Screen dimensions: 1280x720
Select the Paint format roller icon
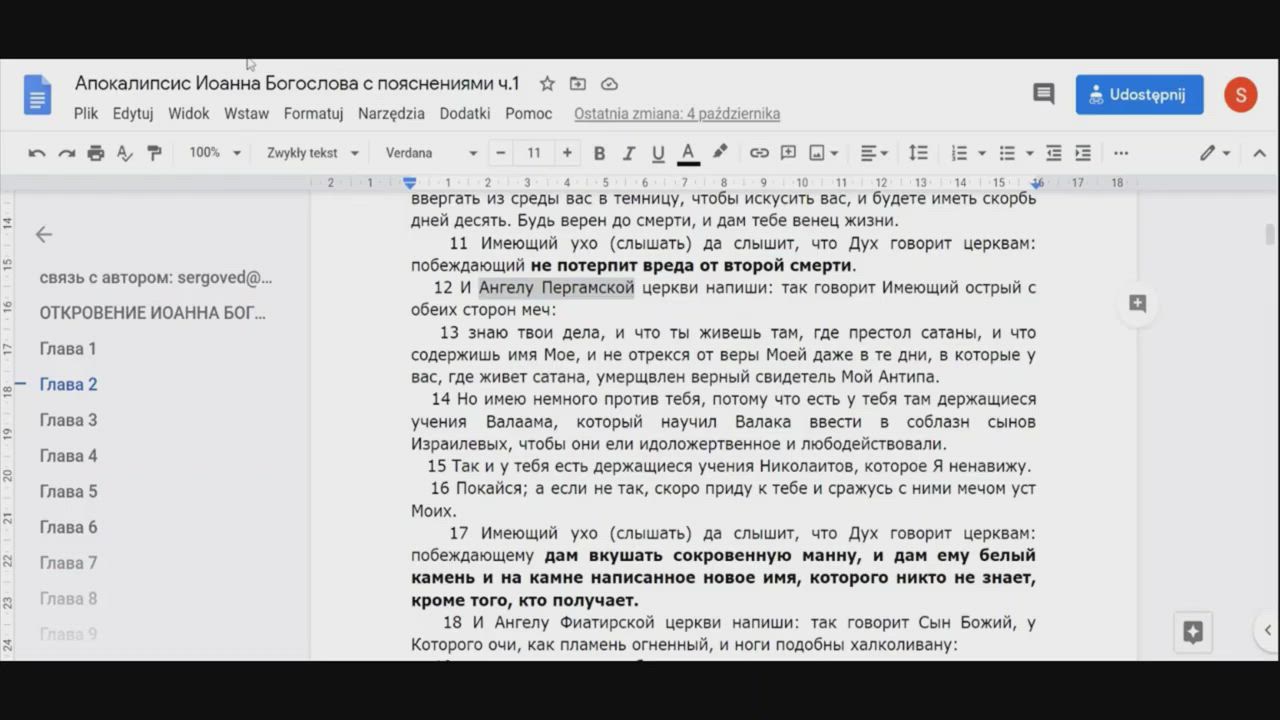(x=154, y=153)
